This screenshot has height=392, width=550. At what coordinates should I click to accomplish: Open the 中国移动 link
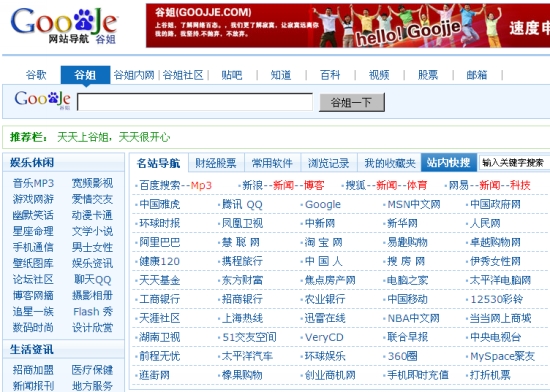408,299
